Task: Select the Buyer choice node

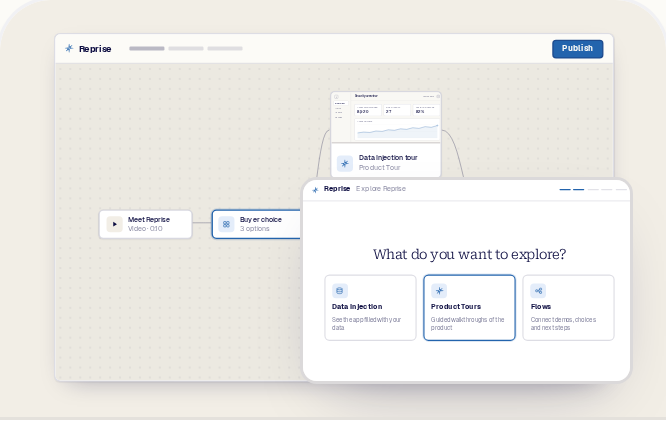Action: coord(257,224)
